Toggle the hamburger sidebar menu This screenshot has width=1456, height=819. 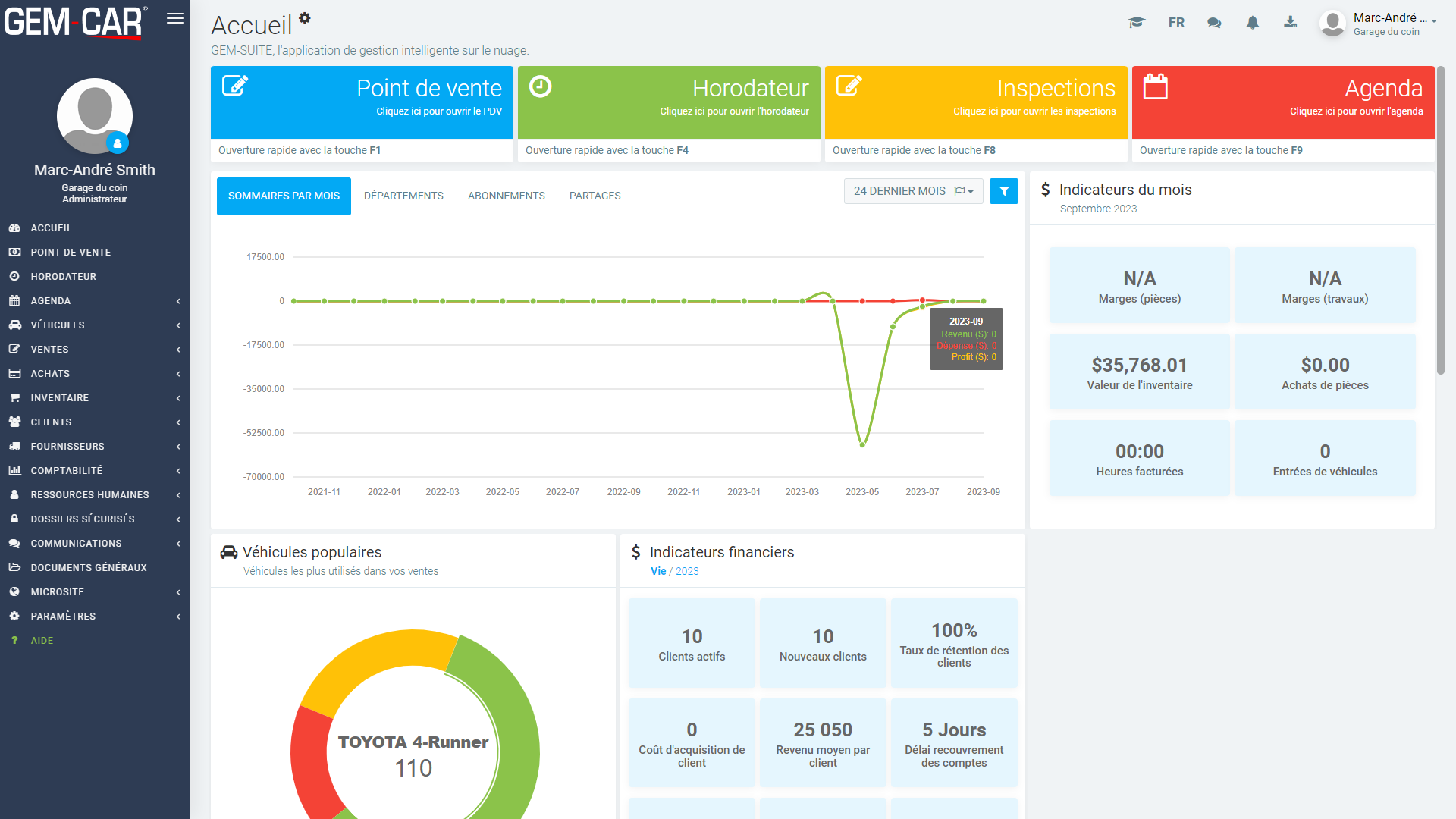click(x=175, y=19)
